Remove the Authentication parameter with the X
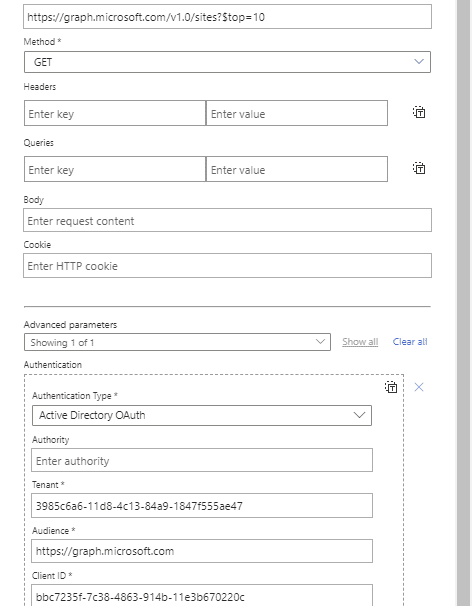This screenshot has height=606, width=472. point(419,387)
